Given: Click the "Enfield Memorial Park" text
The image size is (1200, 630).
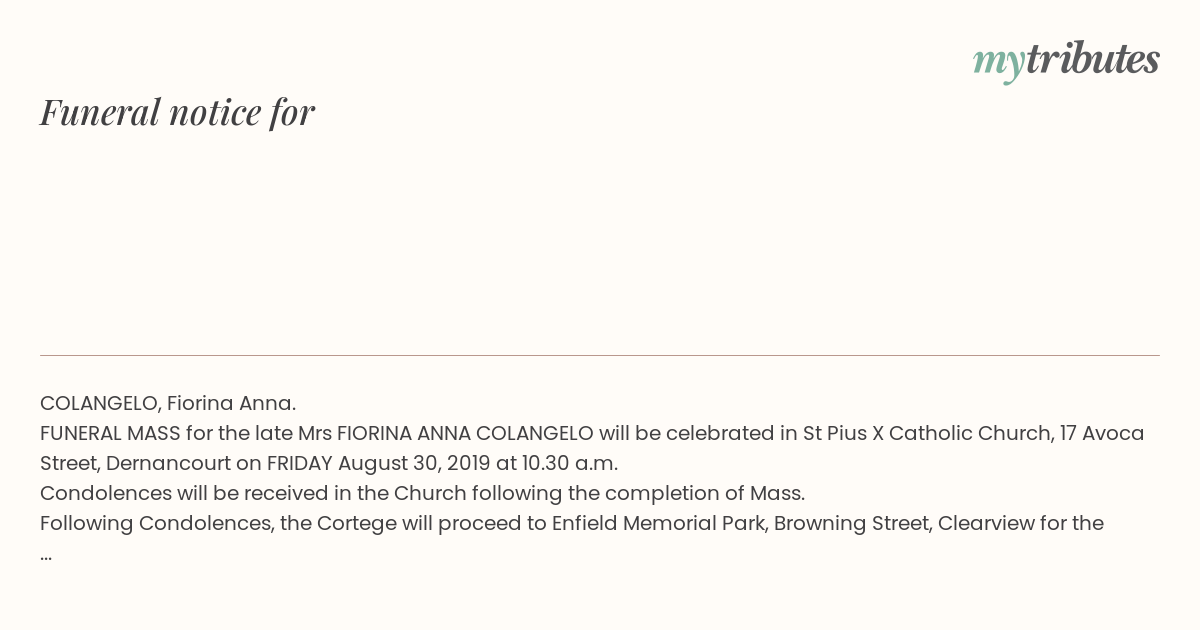Looking at the screenshot, I should (x=659, y=523).
